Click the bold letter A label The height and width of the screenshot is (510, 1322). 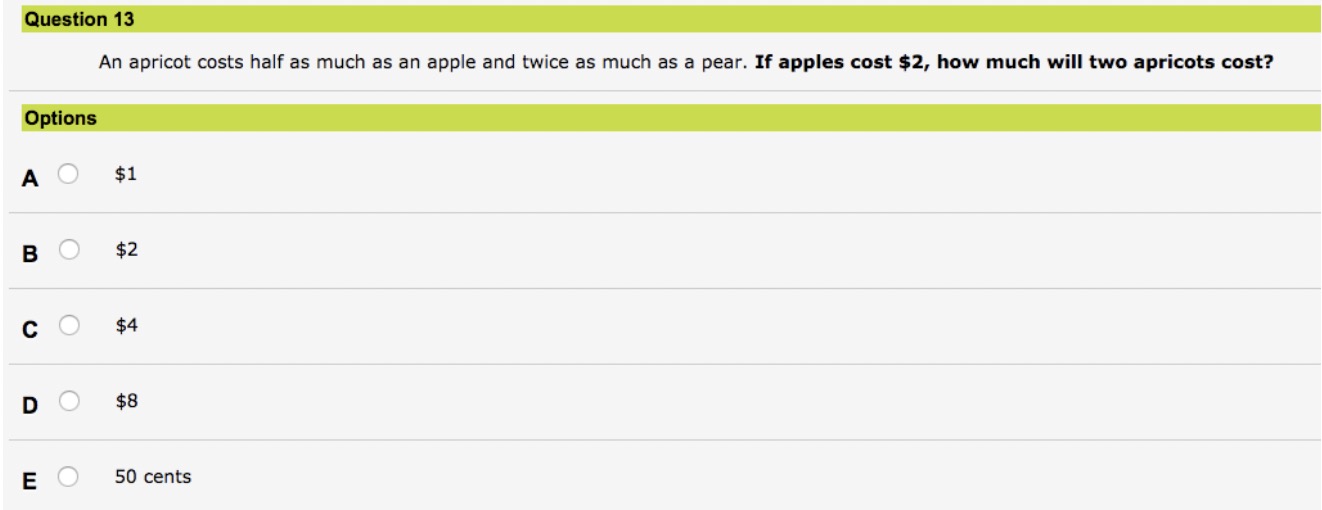30,179
